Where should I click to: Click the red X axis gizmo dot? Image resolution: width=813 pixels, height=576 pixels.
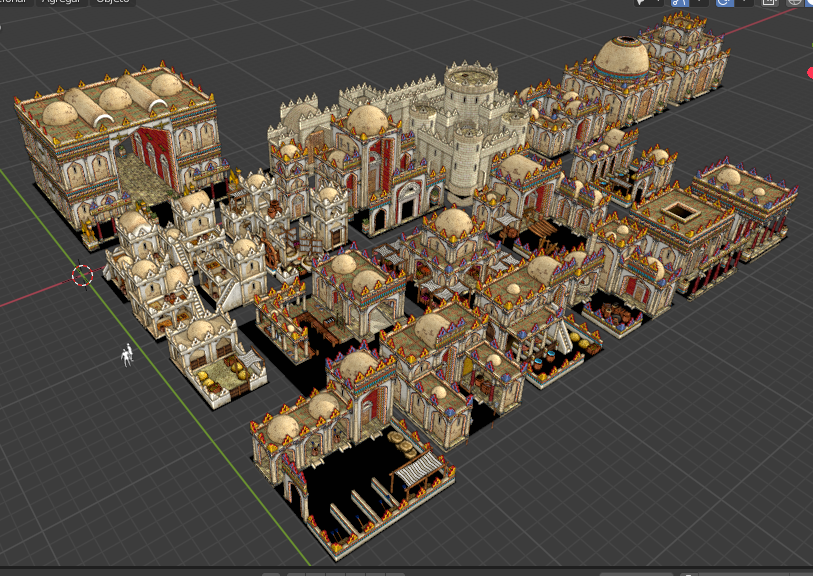coord(809,73)
